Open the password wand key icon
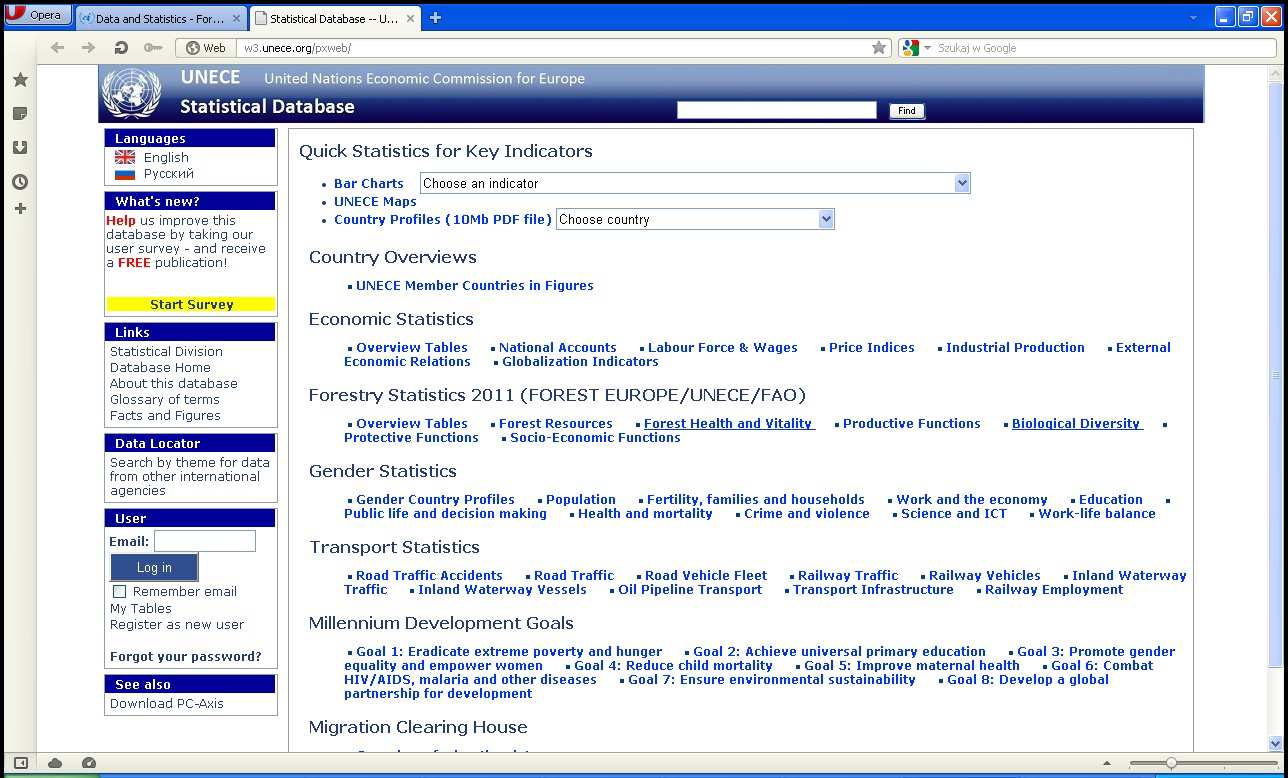The image size is (1288, 778). point(152,48)
